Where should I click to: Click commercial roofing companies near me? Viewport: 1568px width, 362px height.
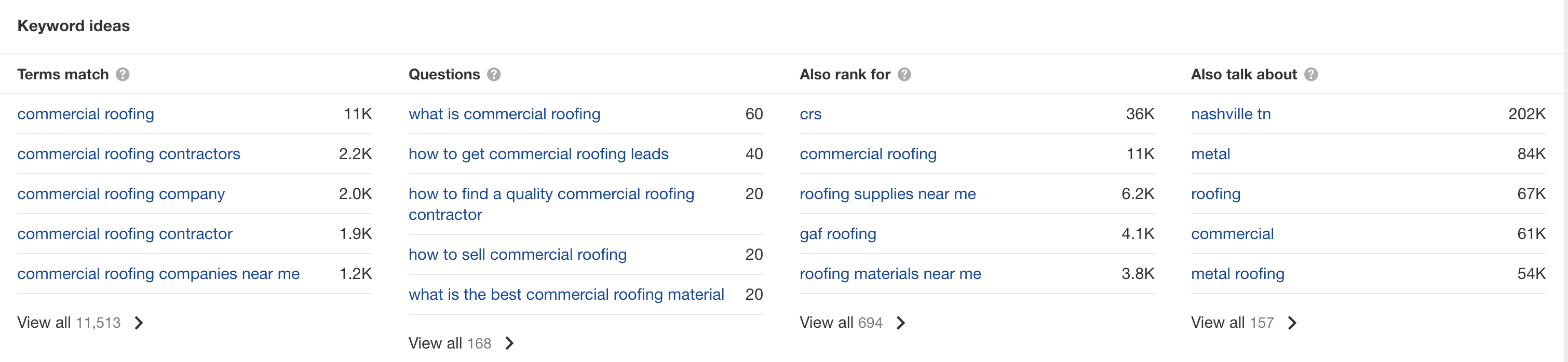[158, 274]
